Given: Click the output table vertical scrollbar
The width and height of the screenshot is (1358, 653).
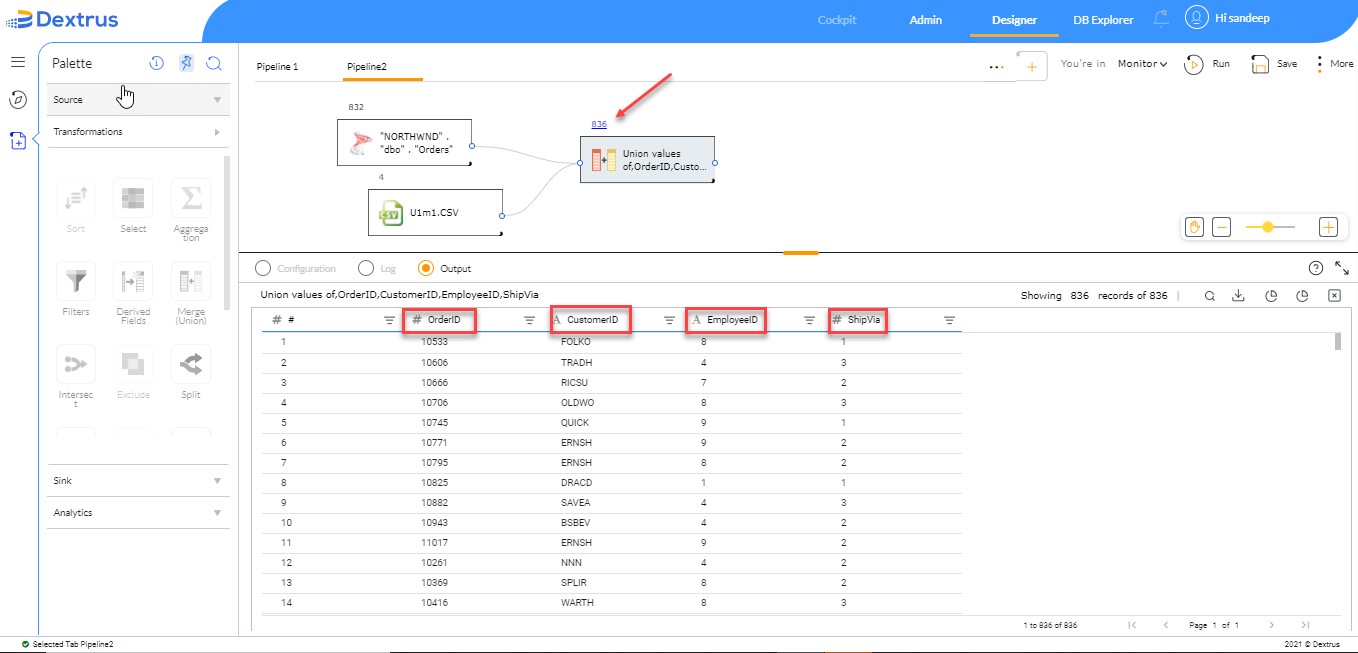Looking at the screenshot, I should (x=1337, y=342).
